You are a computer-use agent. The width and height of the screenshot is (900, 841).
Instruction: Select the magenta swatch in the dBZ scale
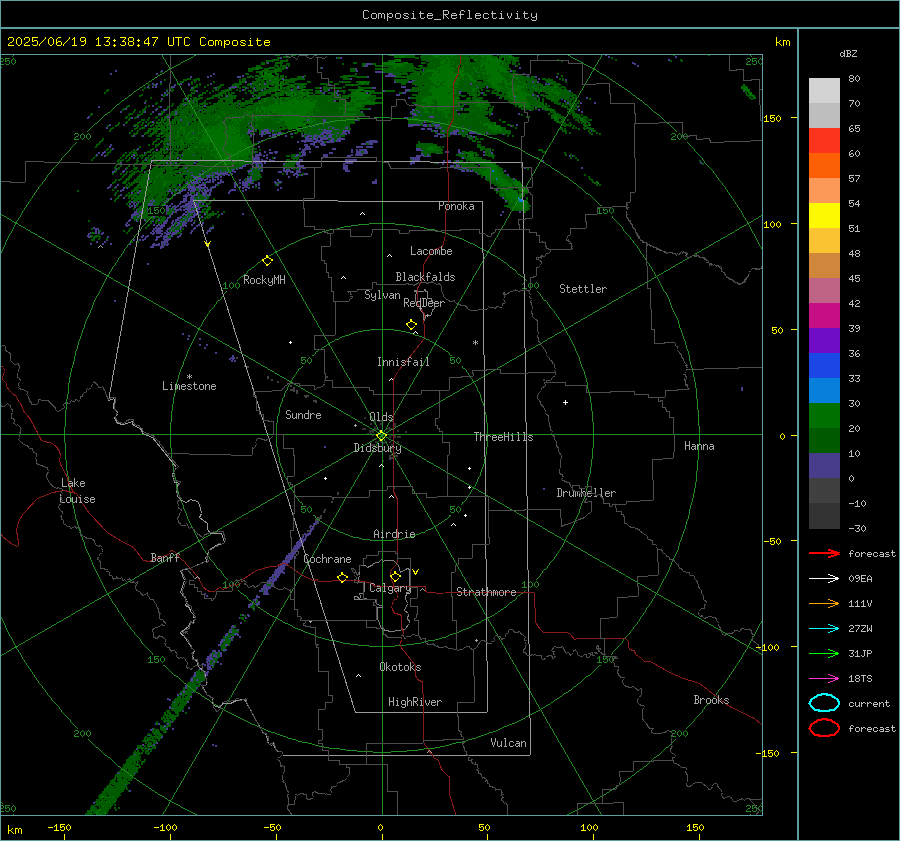point(824,315)
